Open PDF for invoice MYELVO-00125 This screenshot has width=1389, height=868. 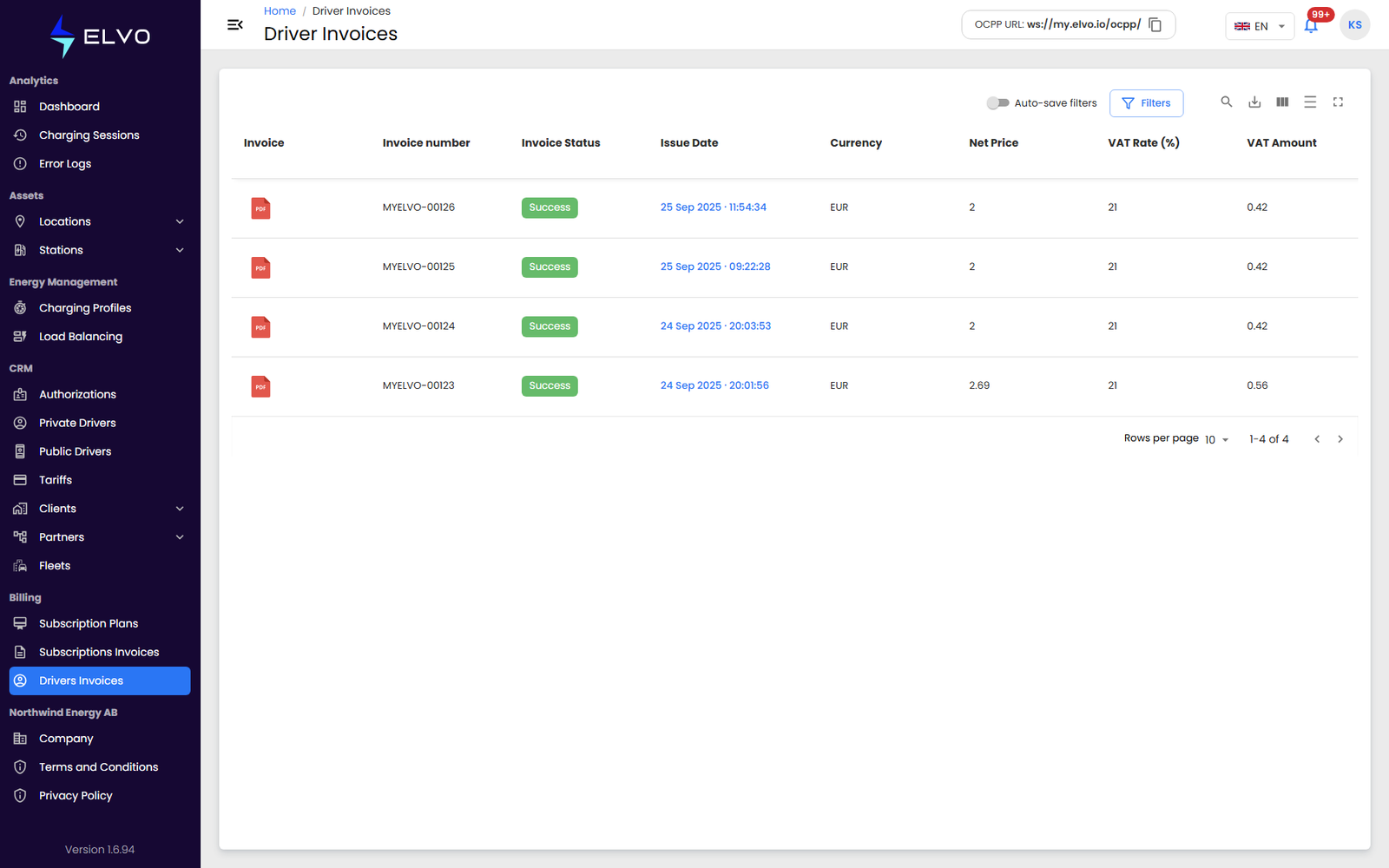pyautogui.click(x=260, y=267)
